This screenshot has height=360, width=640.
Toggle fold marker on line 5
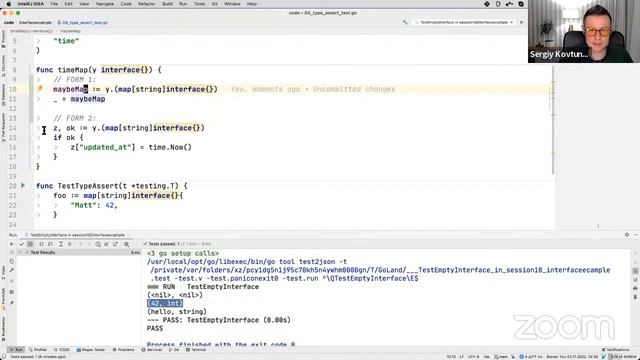click(x=39, y=41)
